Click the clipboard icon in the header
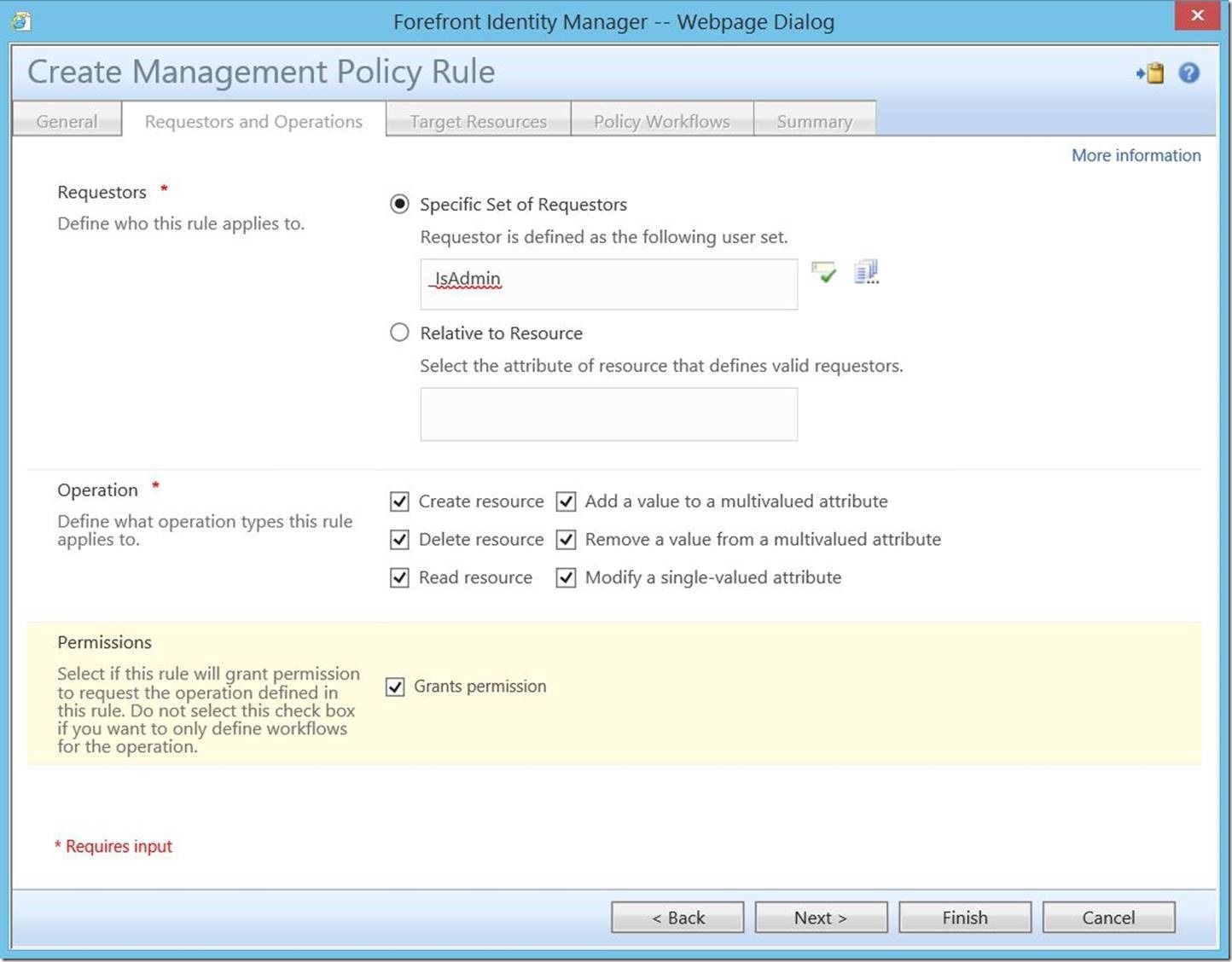The width and height of the screenshot is (1232, 962). [x=1150, y=73]
